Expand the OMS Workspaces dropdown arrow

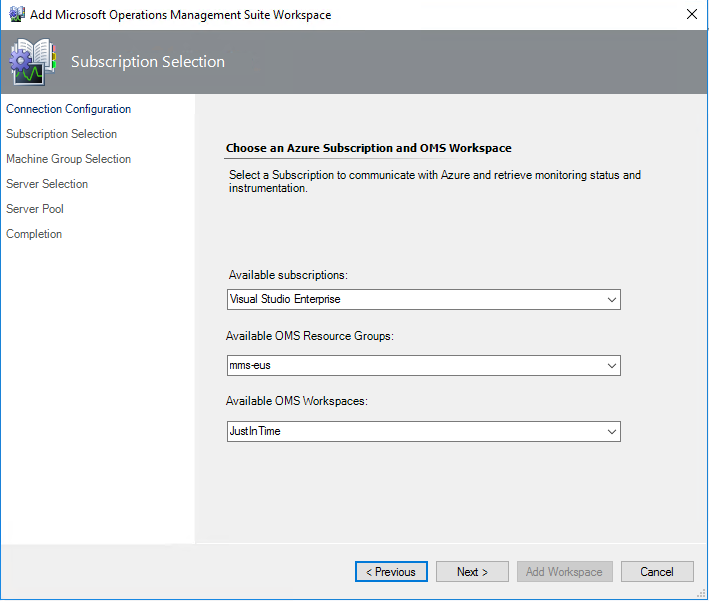click(x=611, y=431)
